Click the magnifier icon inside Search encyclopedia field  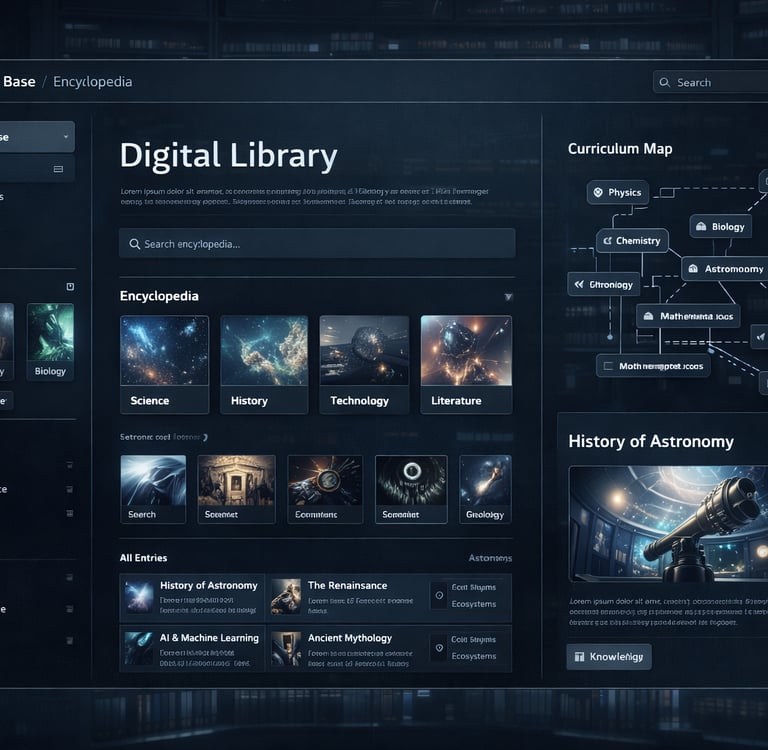(x=134, y=244)
